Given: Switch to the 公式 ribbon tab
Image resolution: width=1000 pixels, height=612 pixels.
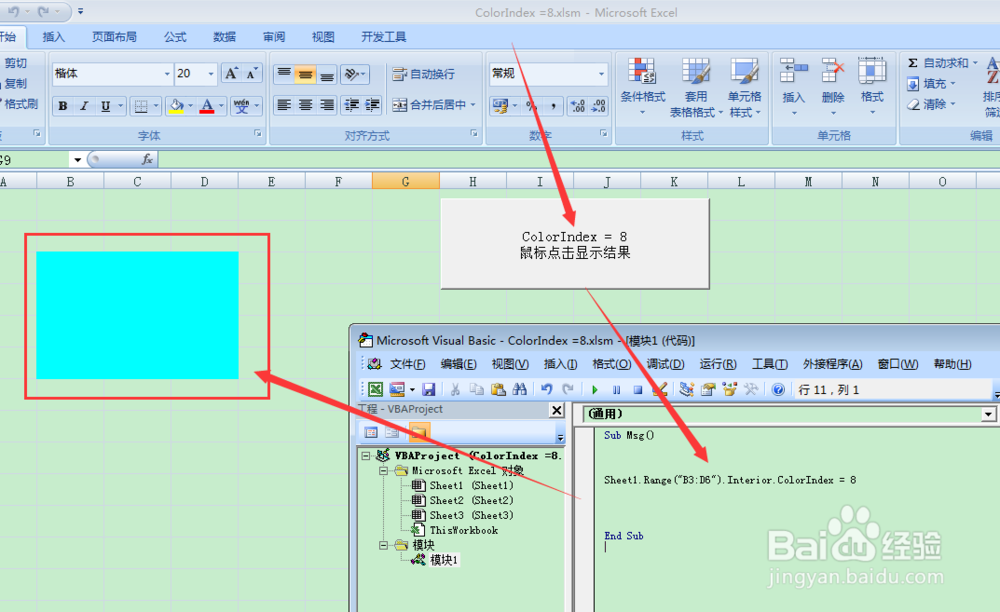Looking at the screenshot, I should click(x=175, y=37).
